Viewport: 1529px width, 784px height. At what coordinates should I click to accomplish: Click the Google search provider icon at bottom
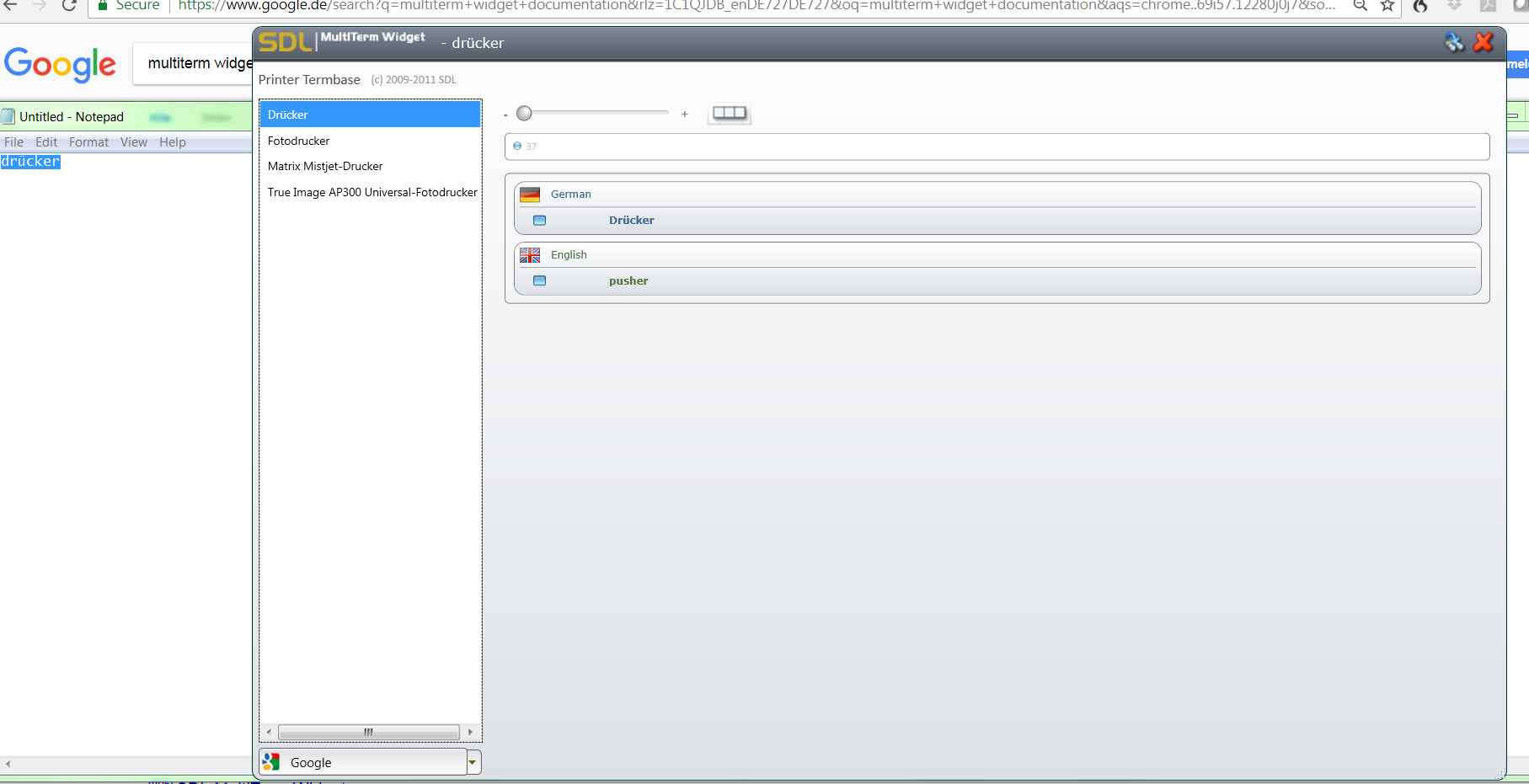[x=271, y=761]
